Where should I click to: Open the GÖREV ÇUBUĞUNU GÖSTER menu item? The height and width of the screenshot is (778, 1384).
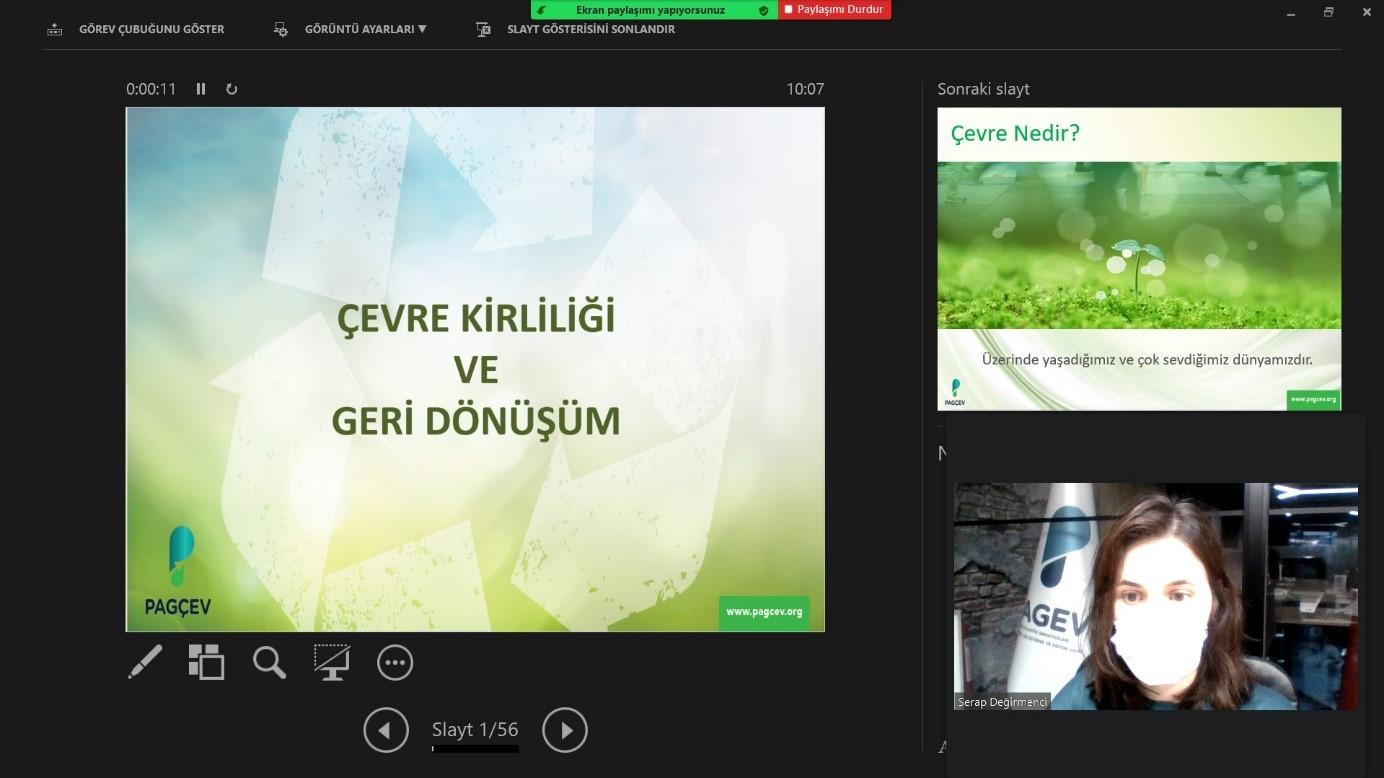point(151,29)
